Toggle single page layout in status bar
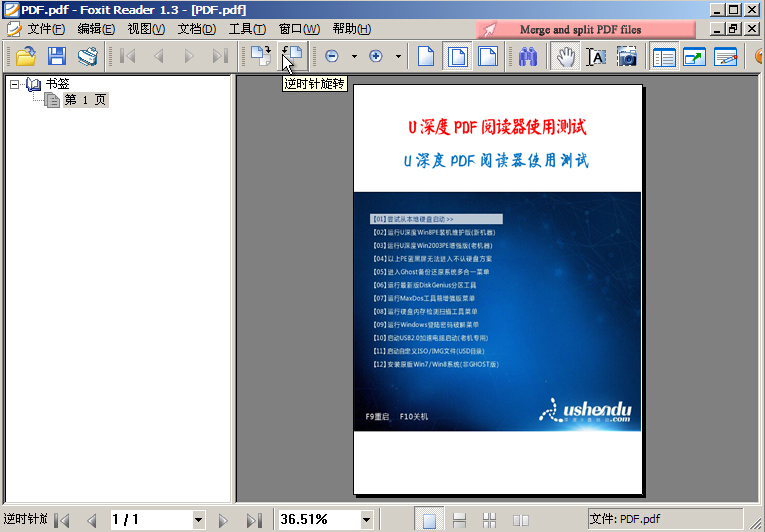The width and height of the screenshot is (765, 532). click(x=429, y=520)
